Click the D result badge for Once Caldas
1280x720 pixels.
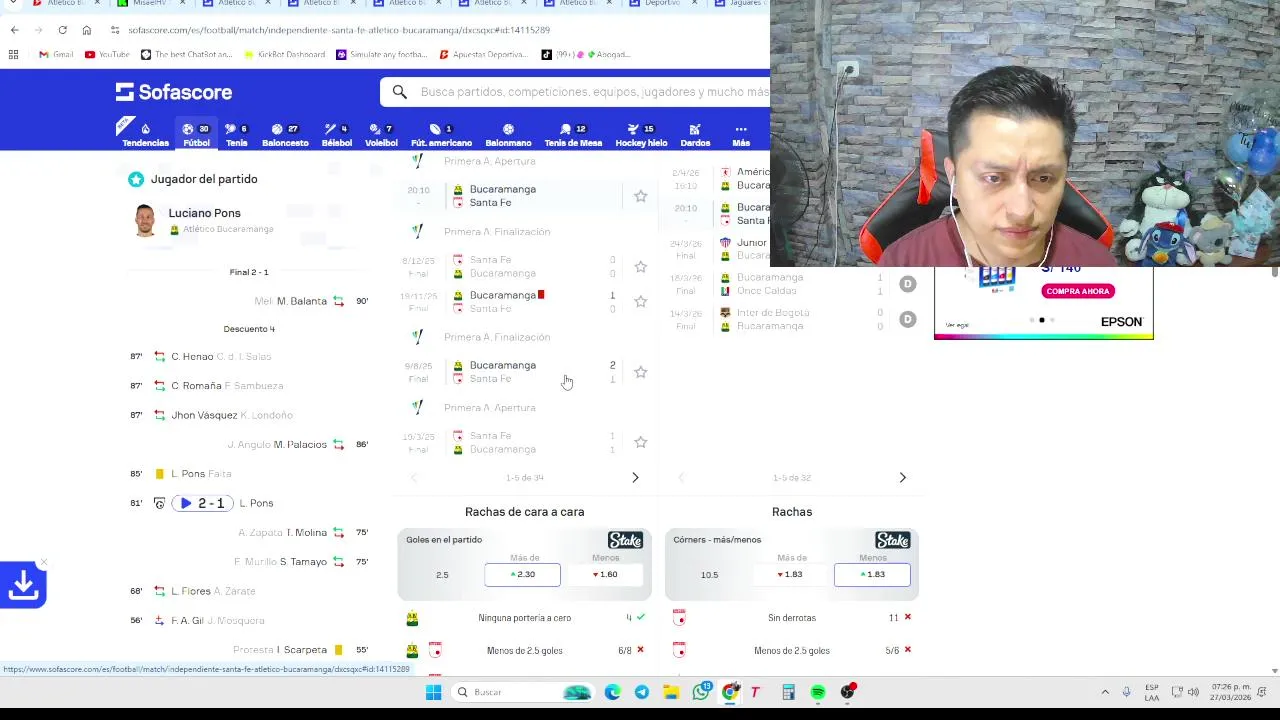coord(907,284)
